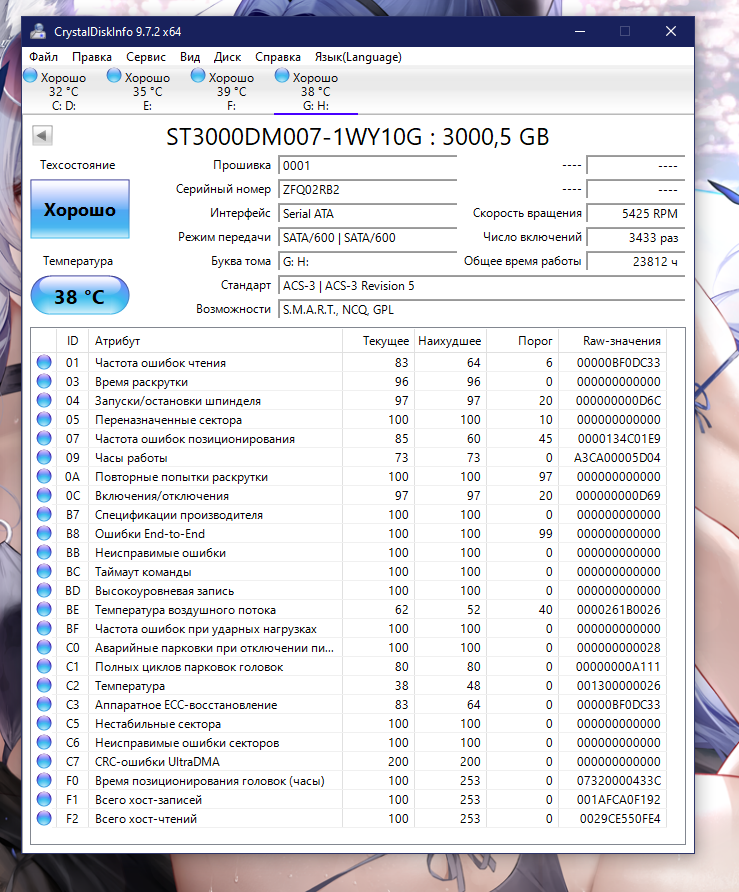The image size is (739, 892).
Task: Click status orb for attribute BC command timeout
Action: coord(44,571)
